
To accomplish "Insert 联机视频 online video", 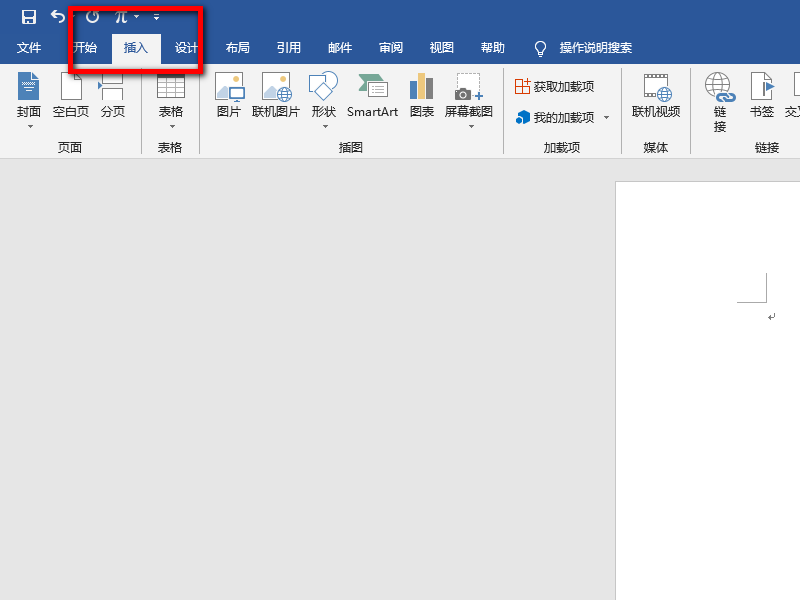I will [x=656, y=95].
